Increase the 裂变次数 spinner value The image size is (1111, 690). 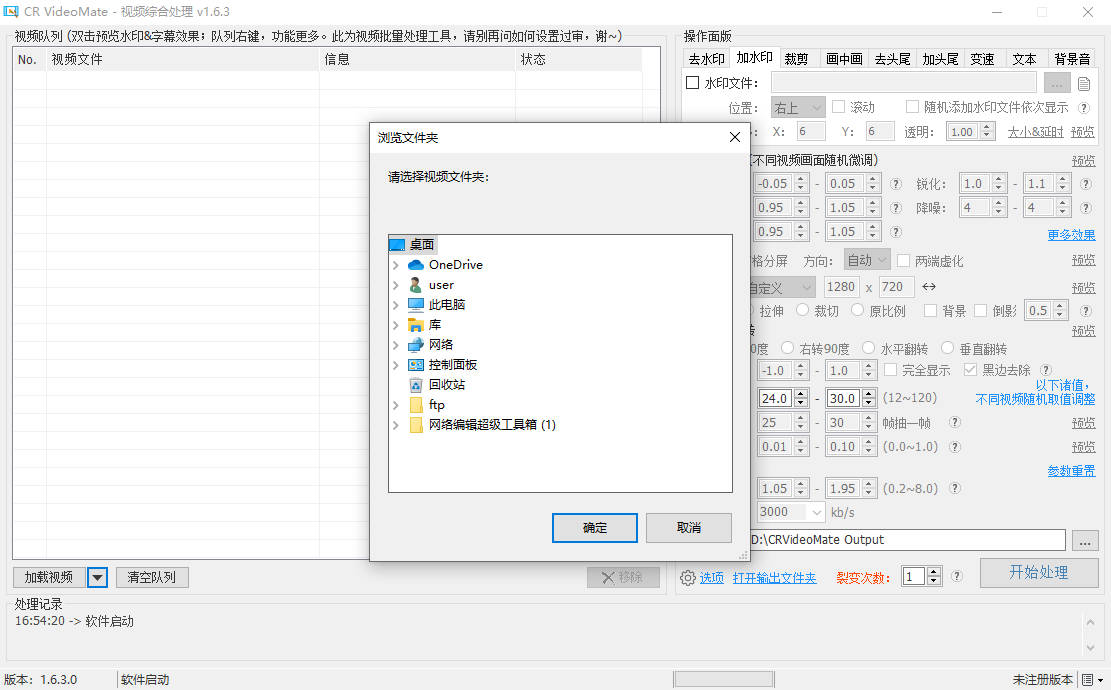click(x=934, y=572)
